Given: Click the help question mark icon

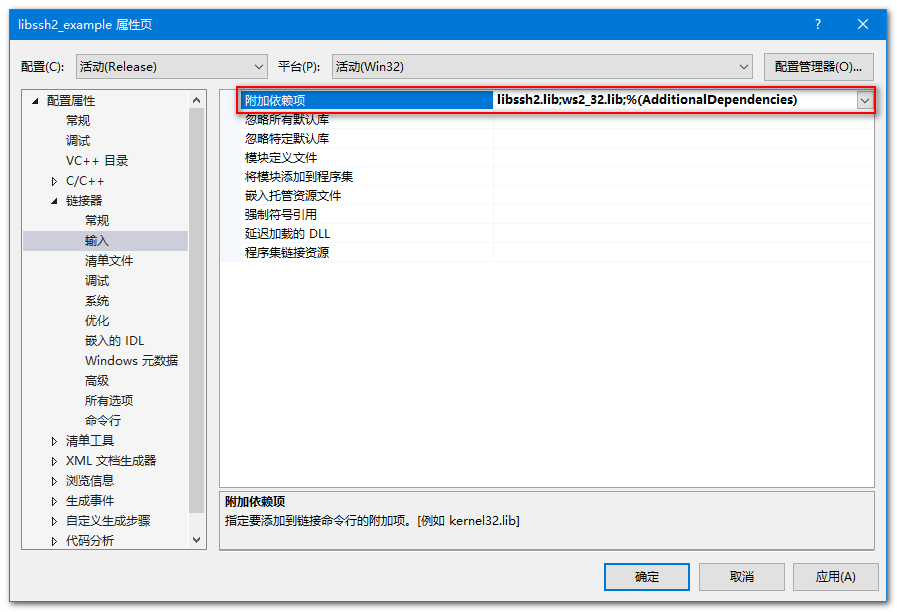Looking at the screenshot, I should pos(817,24).
